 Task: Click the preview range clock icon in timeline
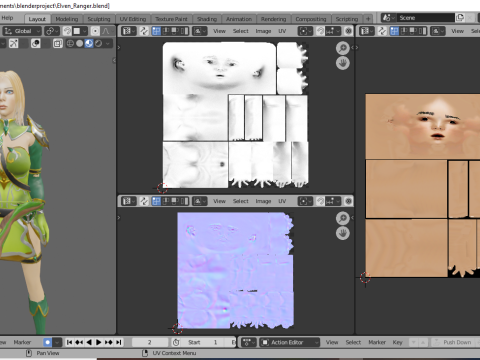(176, 342)
